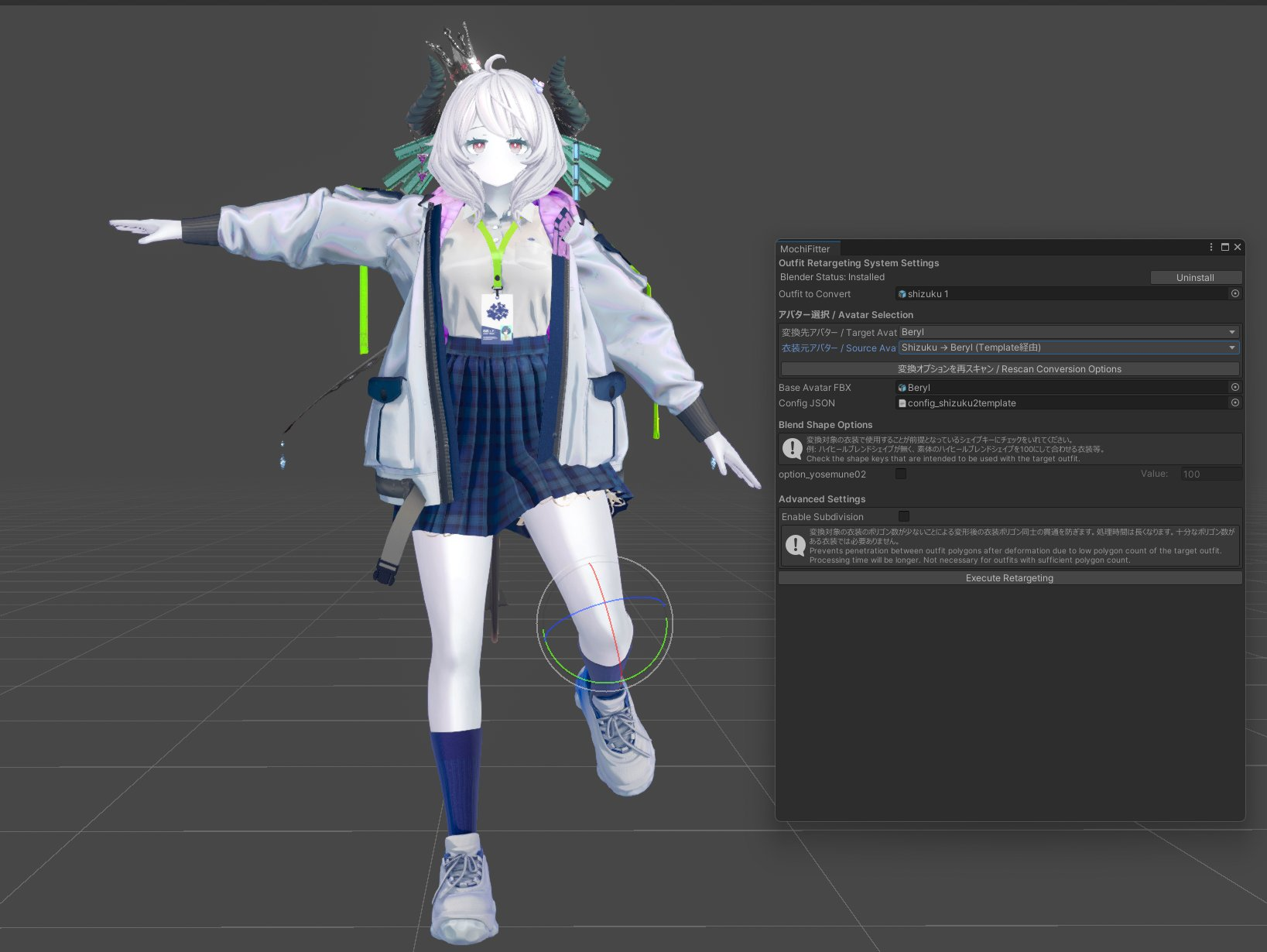Enable the Subdivision checkbox
This screenshot has width=1267, height=952.
coord(904,516)
